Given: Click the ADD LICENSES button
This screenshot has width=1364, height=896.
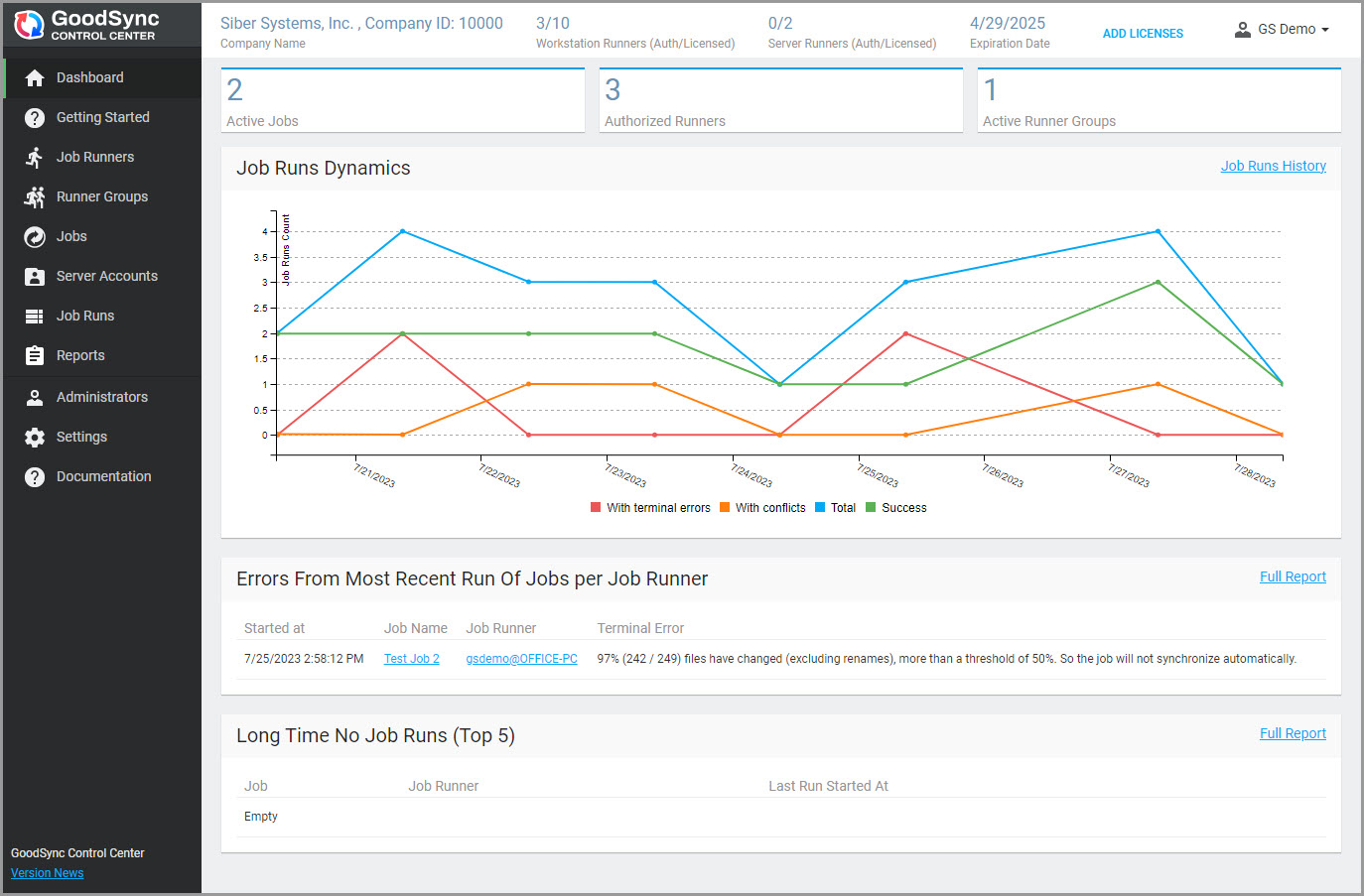Looking at the screenshot, I should (x=1143, y=34).
